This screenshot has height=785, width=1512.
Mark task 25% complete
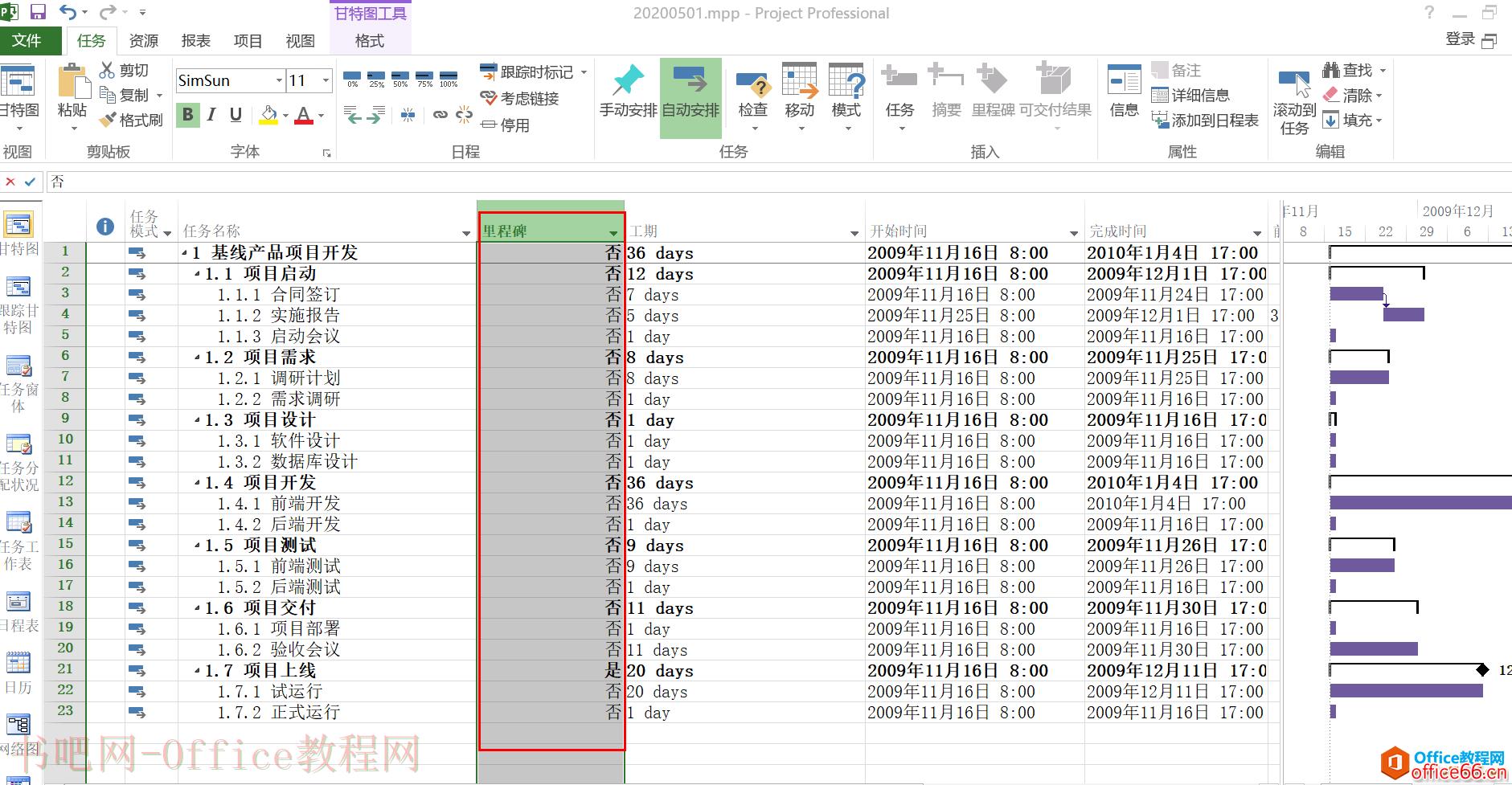point(376,78)
